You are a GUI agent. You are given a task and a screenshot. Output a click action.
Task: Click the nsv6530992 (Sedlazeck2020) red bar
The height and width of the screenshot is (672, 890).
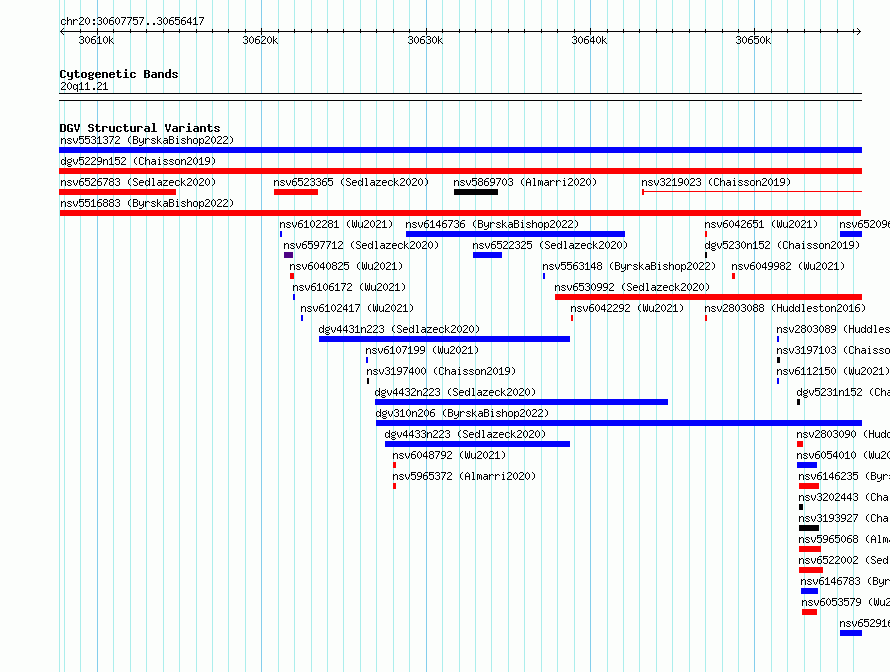[x=708, y=297]
